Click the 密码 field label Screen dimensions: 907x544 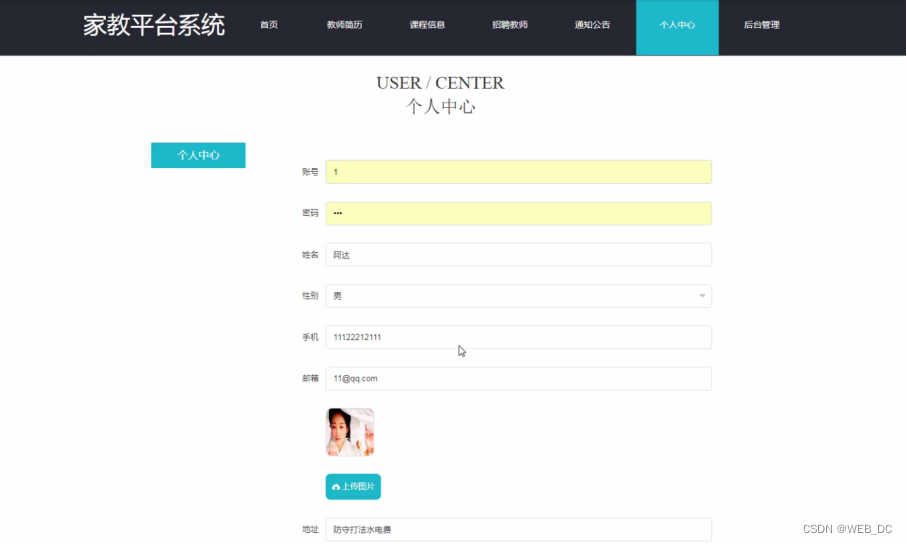click(310, 213)
